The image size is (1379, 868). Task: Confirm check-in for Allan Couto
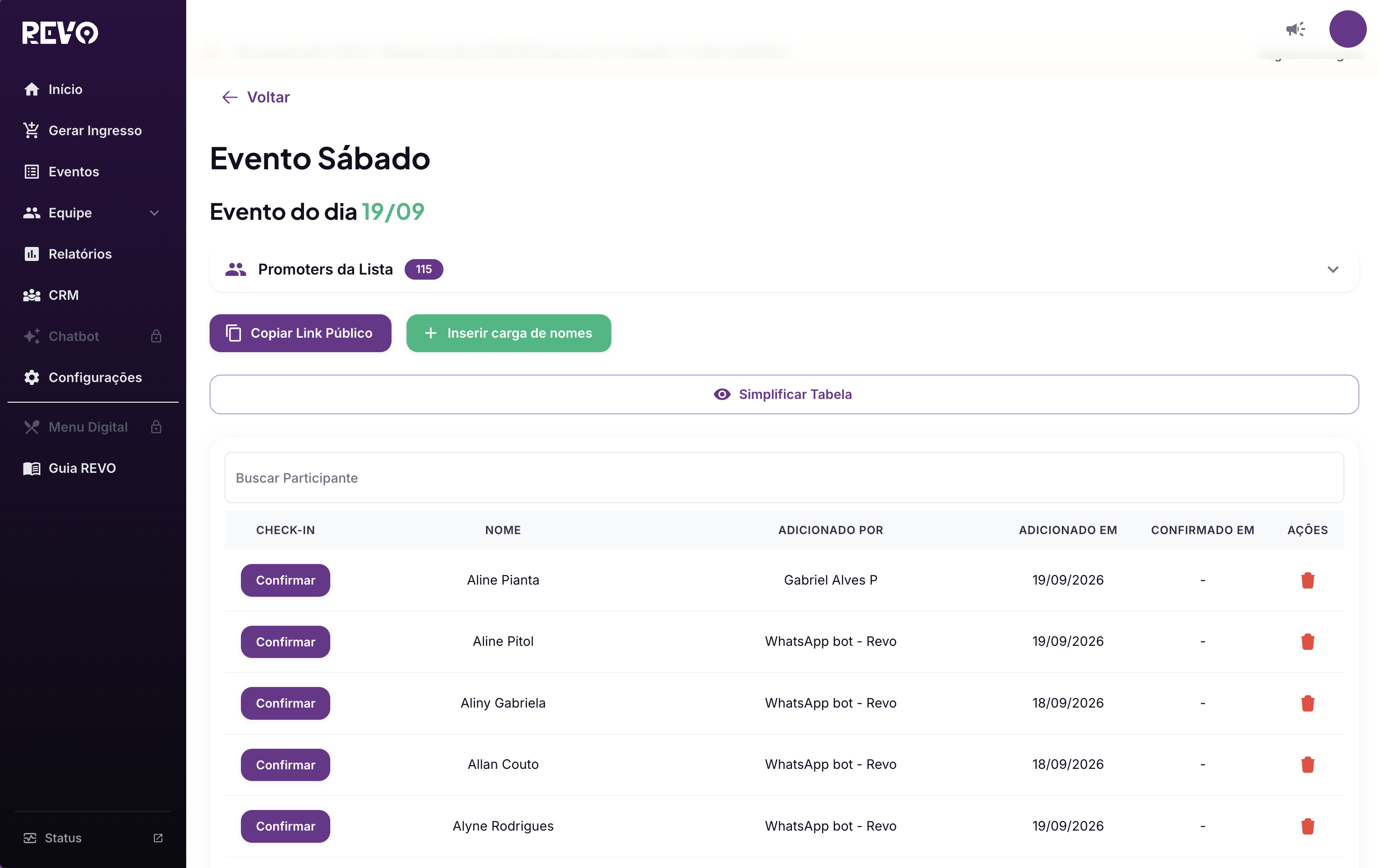285,765
